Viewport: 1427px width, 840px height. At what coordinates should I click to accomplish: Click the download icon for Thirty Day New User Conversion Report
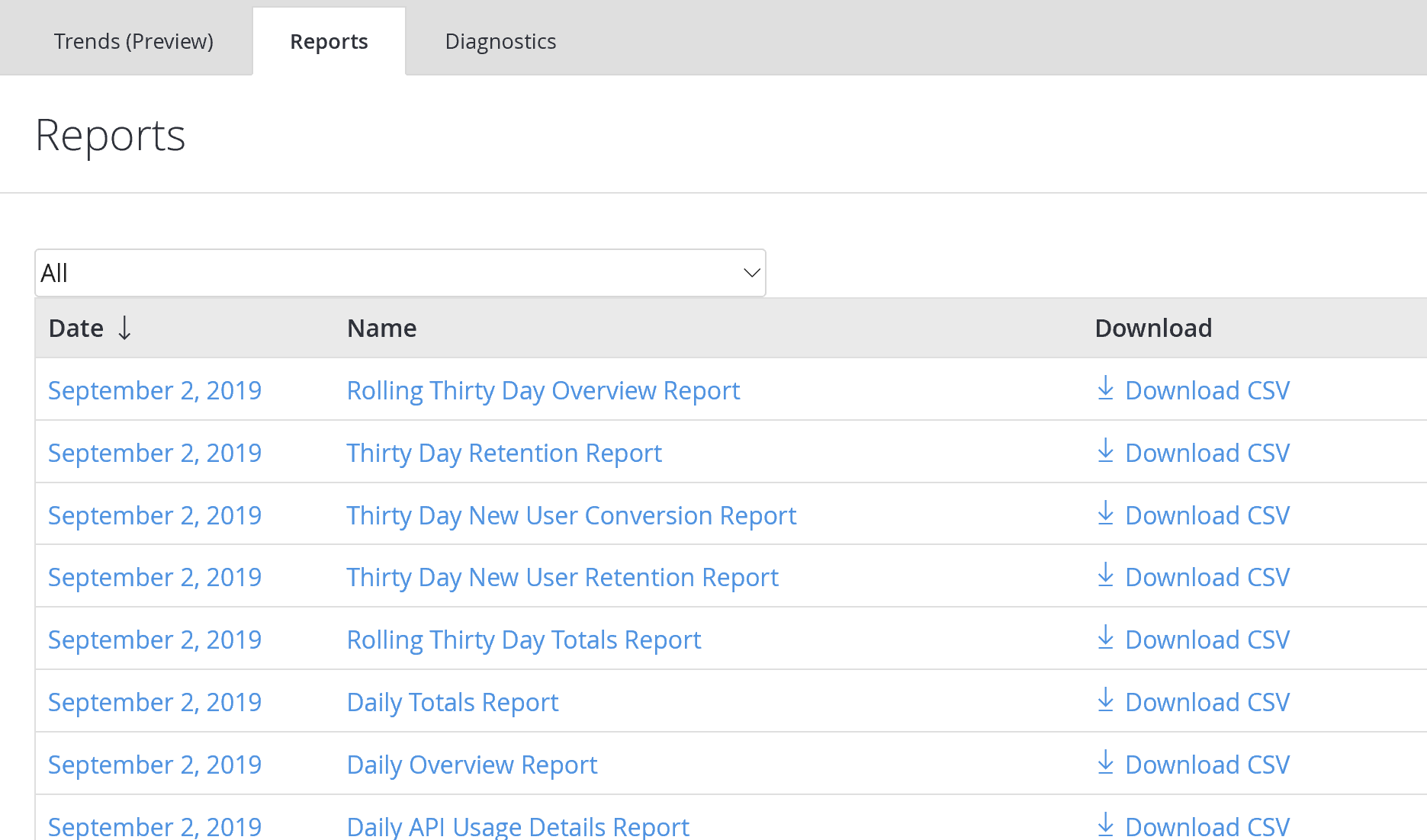(x=1106, y=515)
